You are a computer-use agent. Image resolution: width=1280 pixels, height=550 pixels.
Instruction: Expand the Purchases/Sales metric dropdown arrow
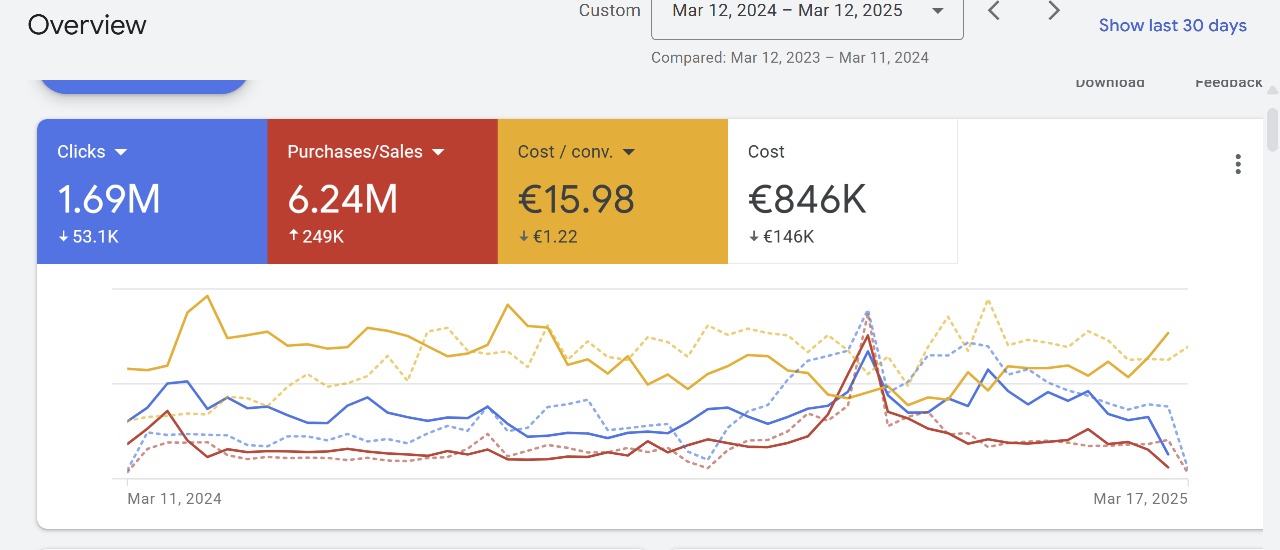(x=438, y=152)
